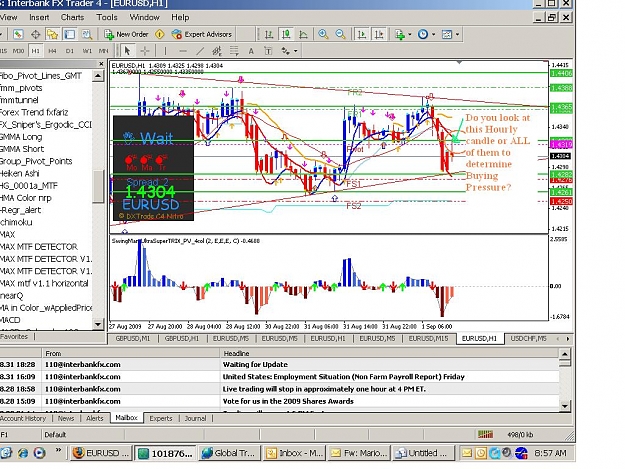Select the H4 timeframe
This screenshot has width=625, height=469.
(x=52, y=51)
